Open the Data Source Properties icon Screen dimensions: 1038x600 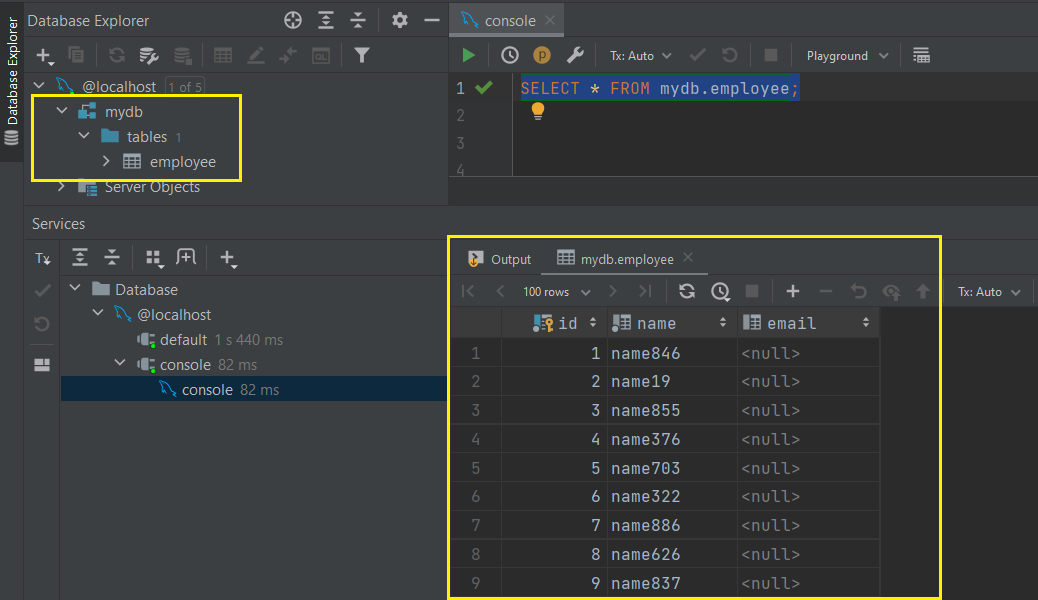149,56
